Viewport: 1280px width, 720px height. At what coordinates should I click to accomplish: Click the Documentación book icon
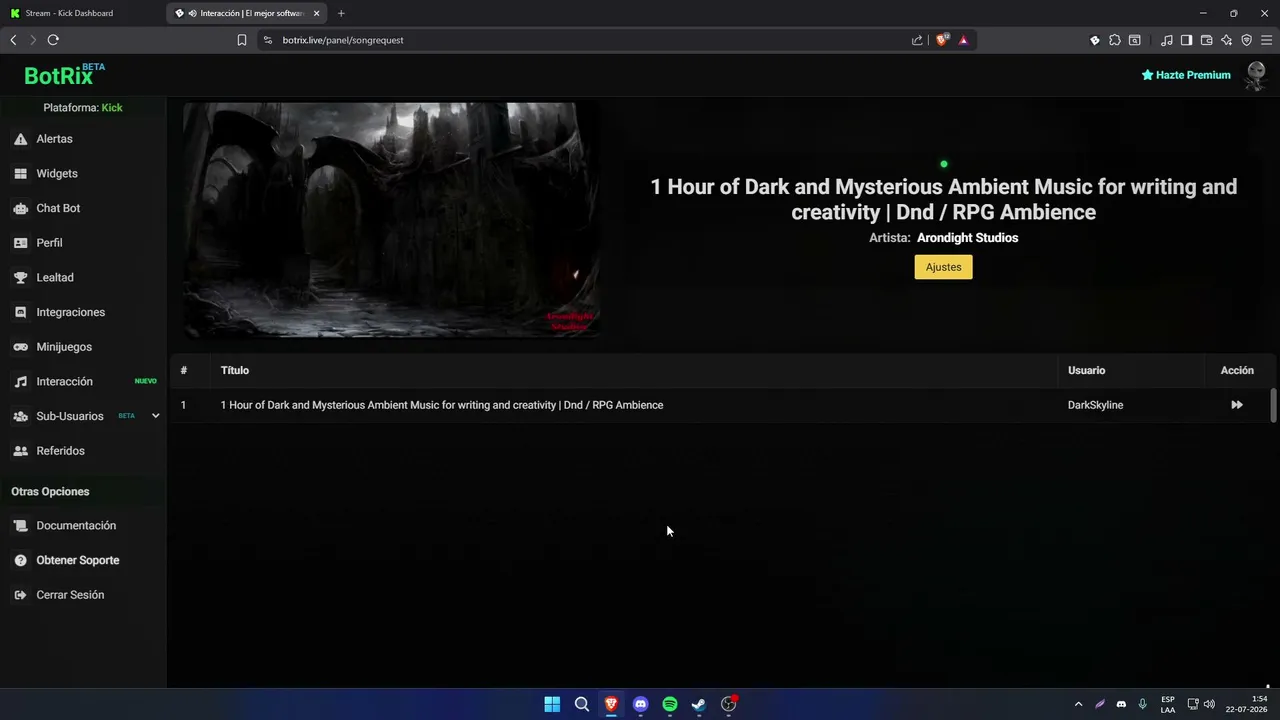pyautogui.click(x=20, y=526)
